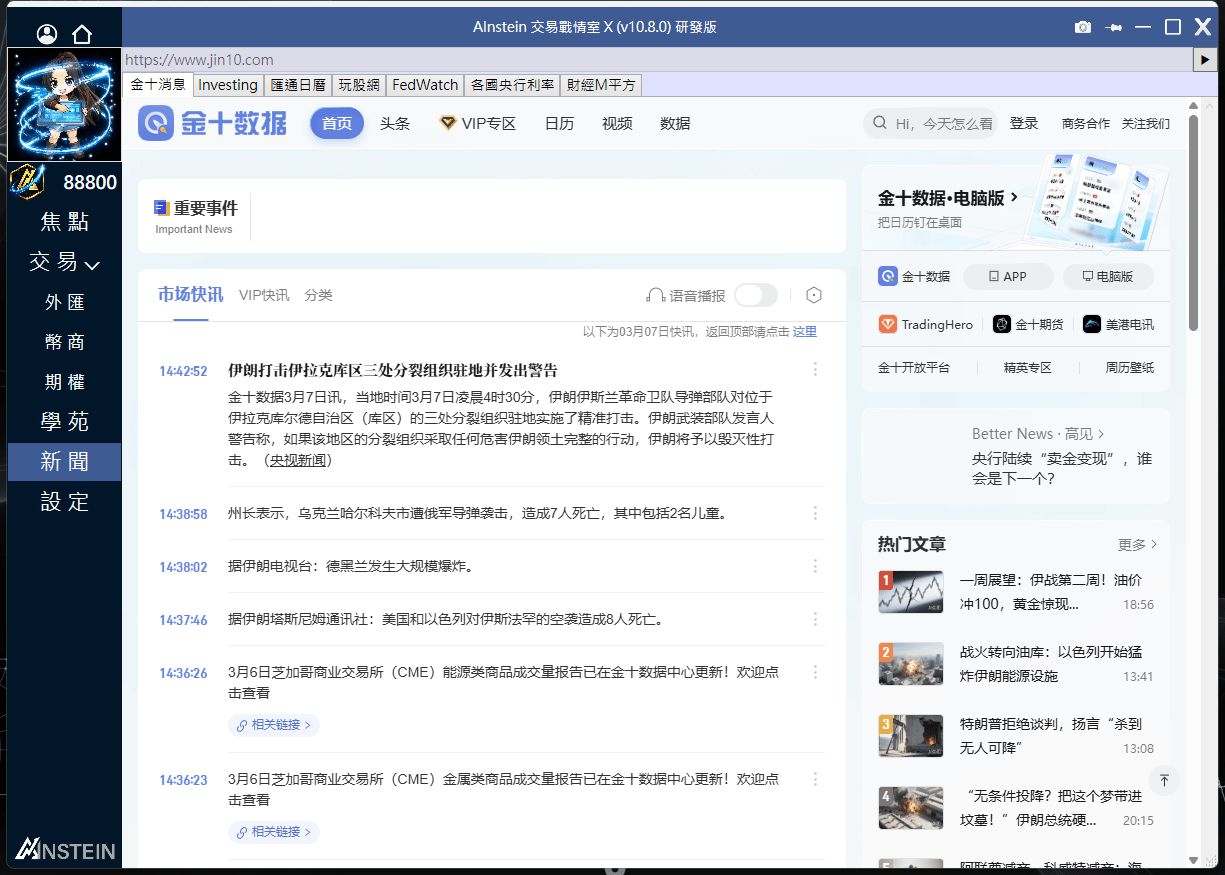Open the 金十数据·电脑版 chevron link
Screen dimensions: 1225x875
[x=1015, y=198]
